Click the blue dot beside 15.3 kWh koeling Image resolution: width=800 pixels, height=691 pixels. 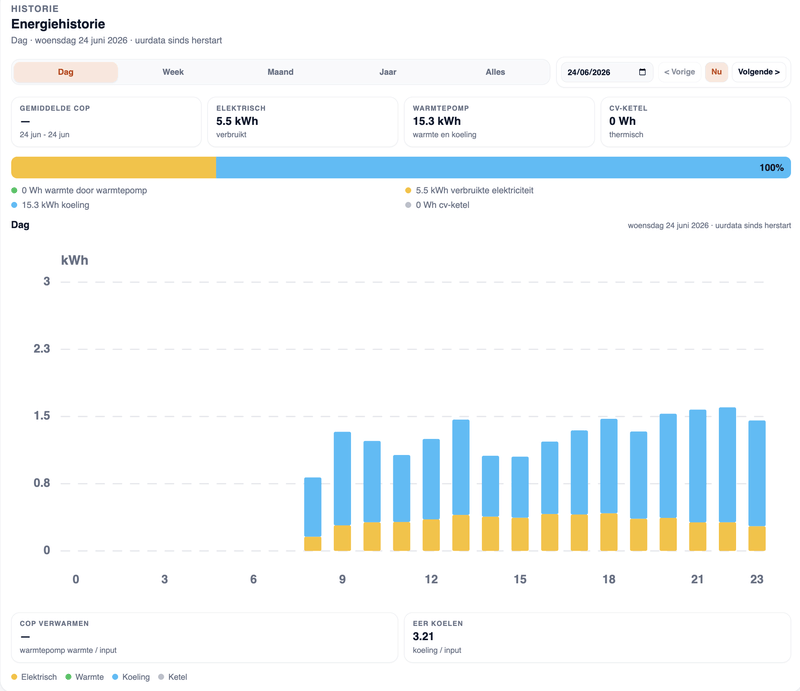point(14,205)
